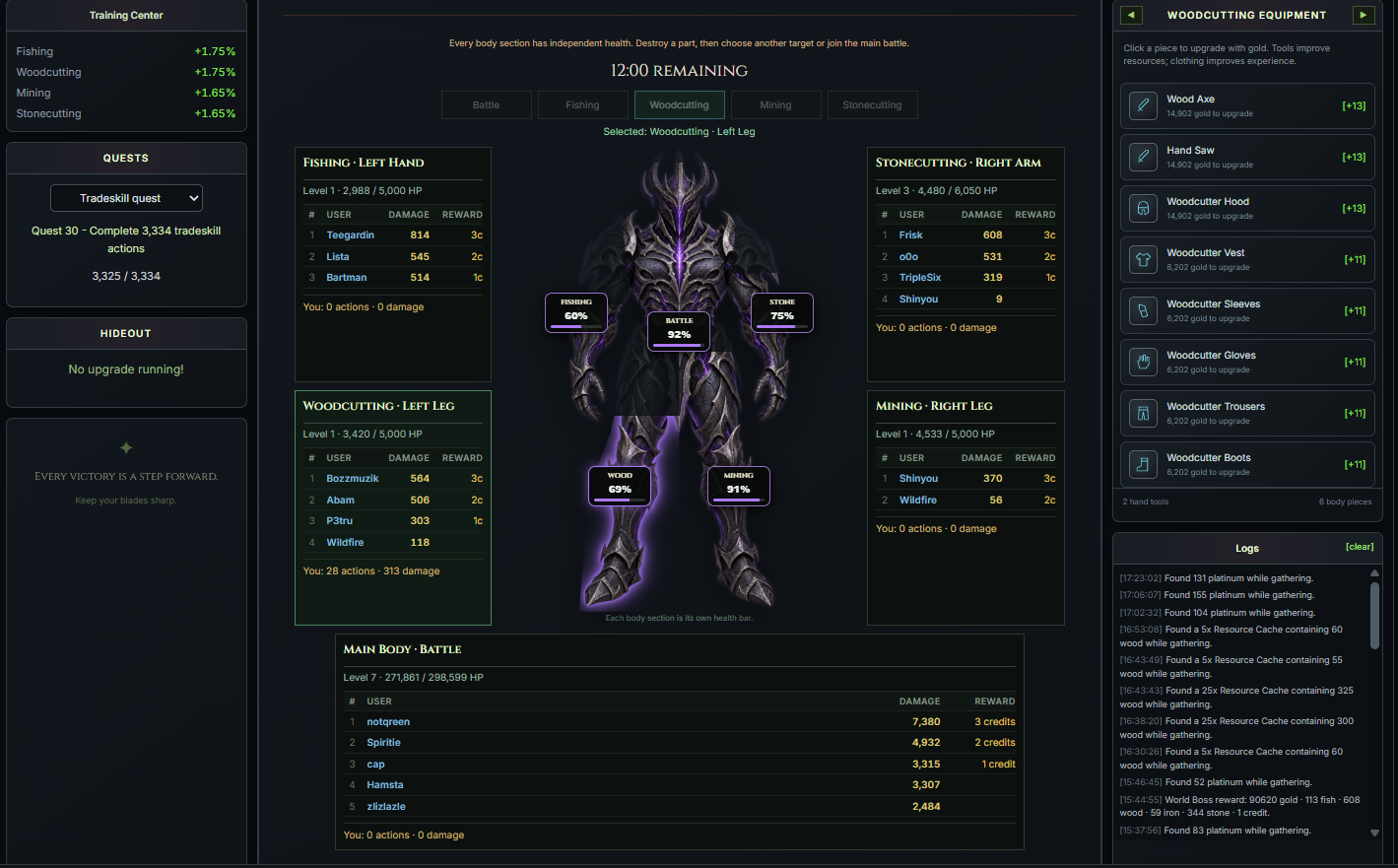Open player Frisk in Stonecutting table

point(910,235)
